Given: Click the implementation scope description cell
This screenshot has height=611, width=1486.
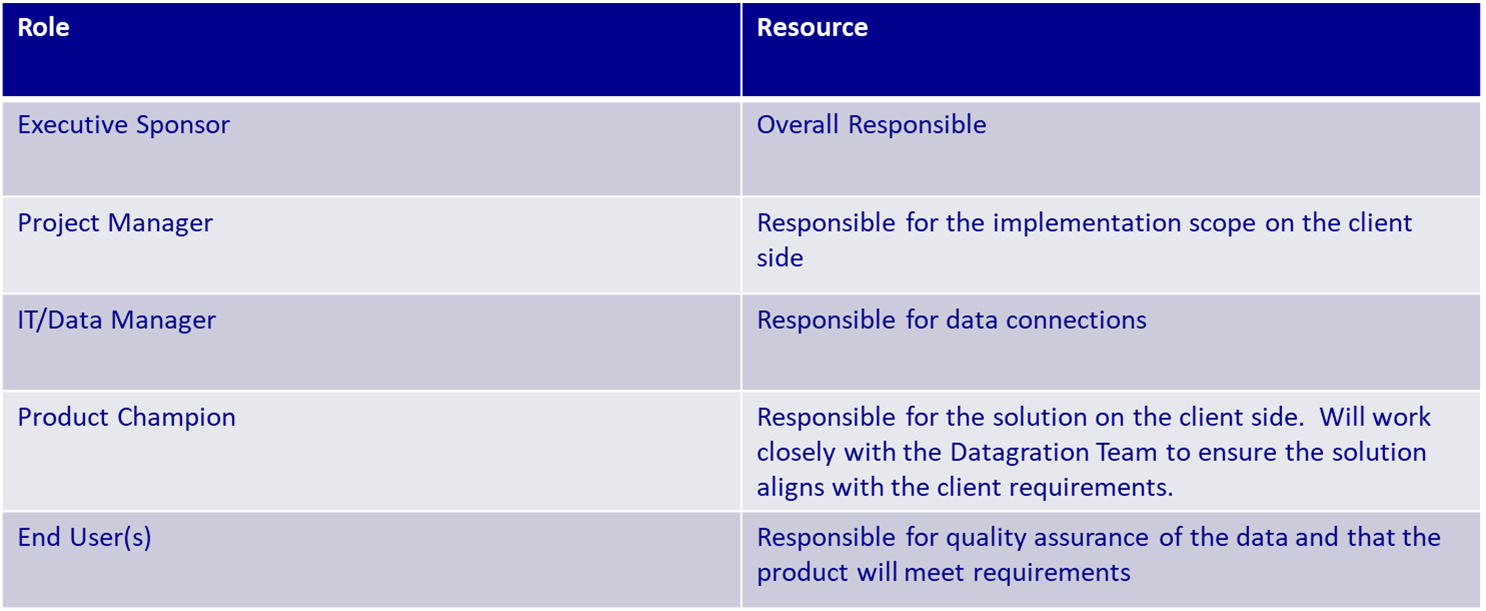Looking at the screenshot, I should (1111, 245).
